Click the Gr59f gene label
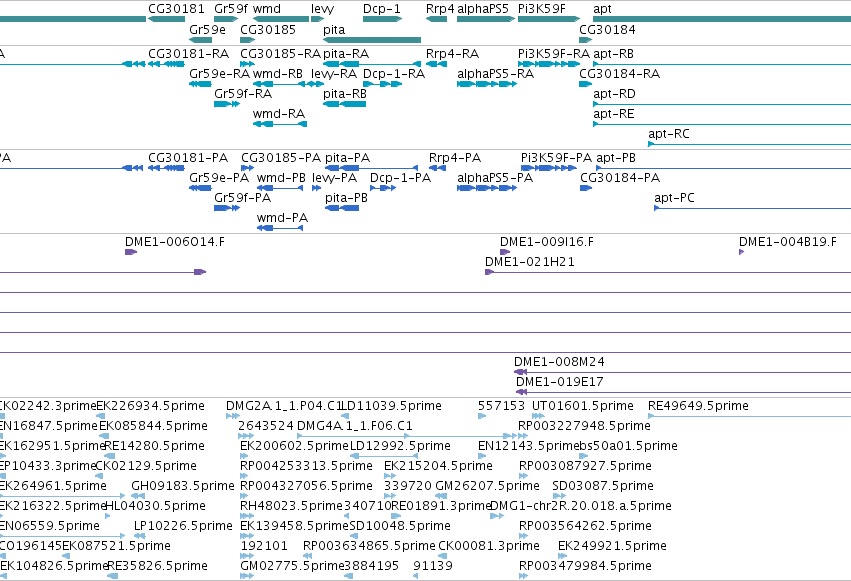 (x=231, y=9)
